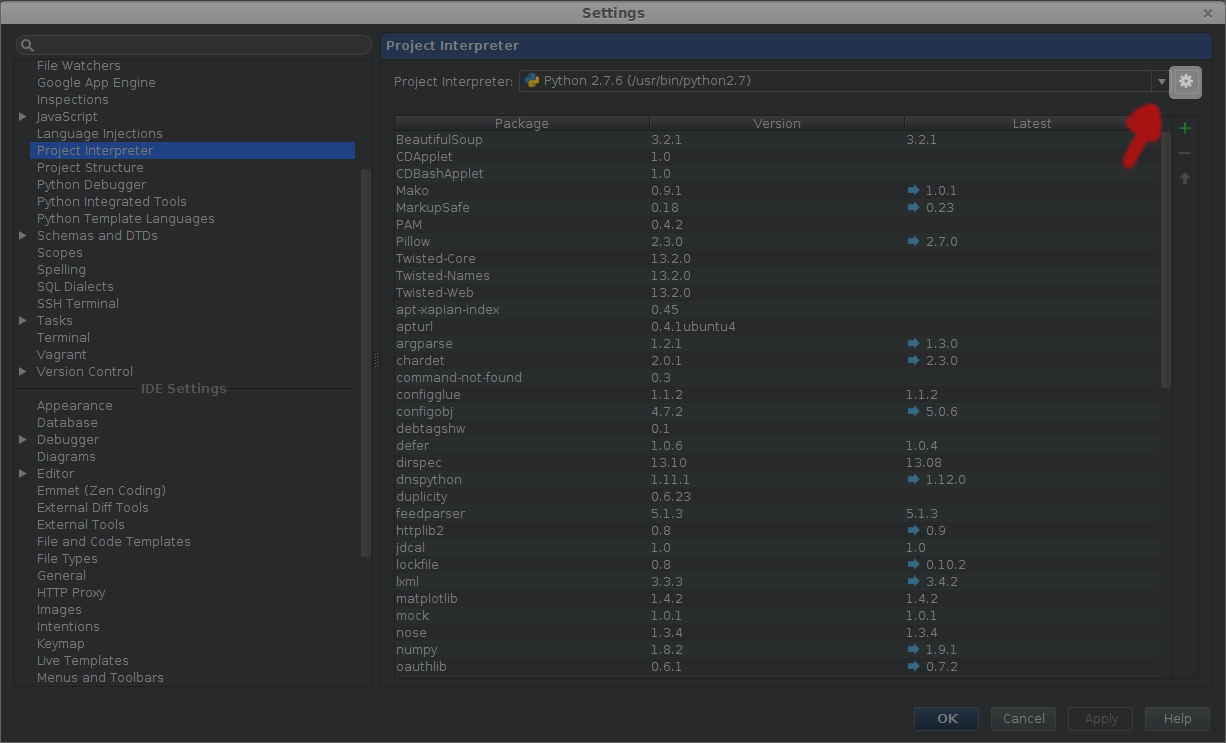Image resolution: width=1226 pixels, height=743 pixels.
Task: Click the Cancel button
Action: tap(1024, 718)
